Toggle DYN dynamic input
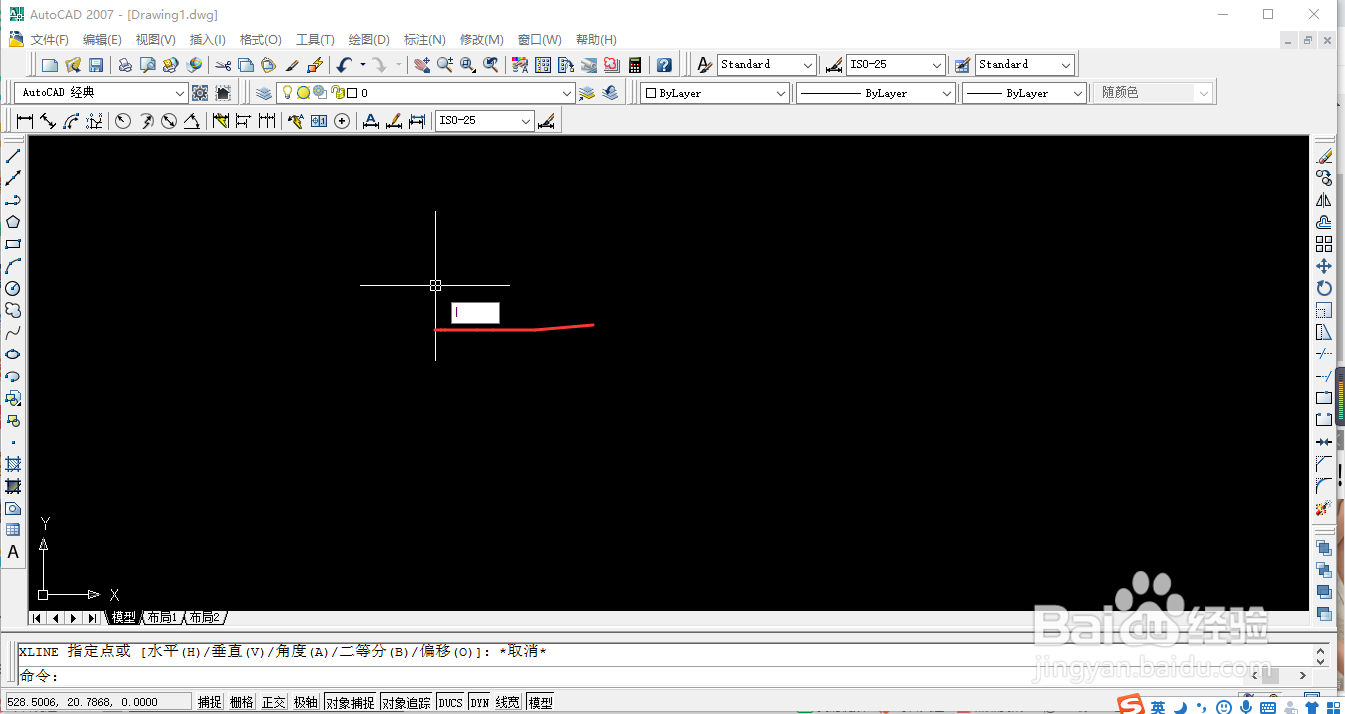Viewport: 1345px width, 714px height. coord(480,702)
